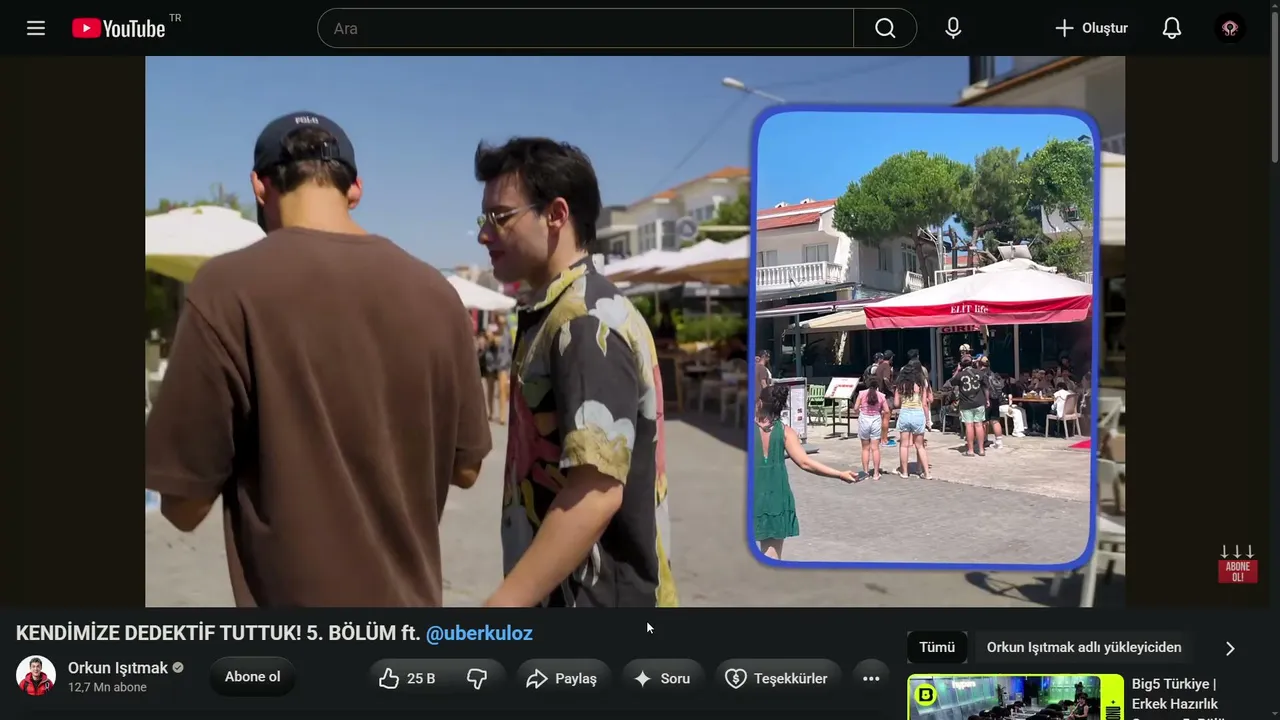Select the Tümü filter chip
This screenshot has height=720, width=1280.
point(937,647)
